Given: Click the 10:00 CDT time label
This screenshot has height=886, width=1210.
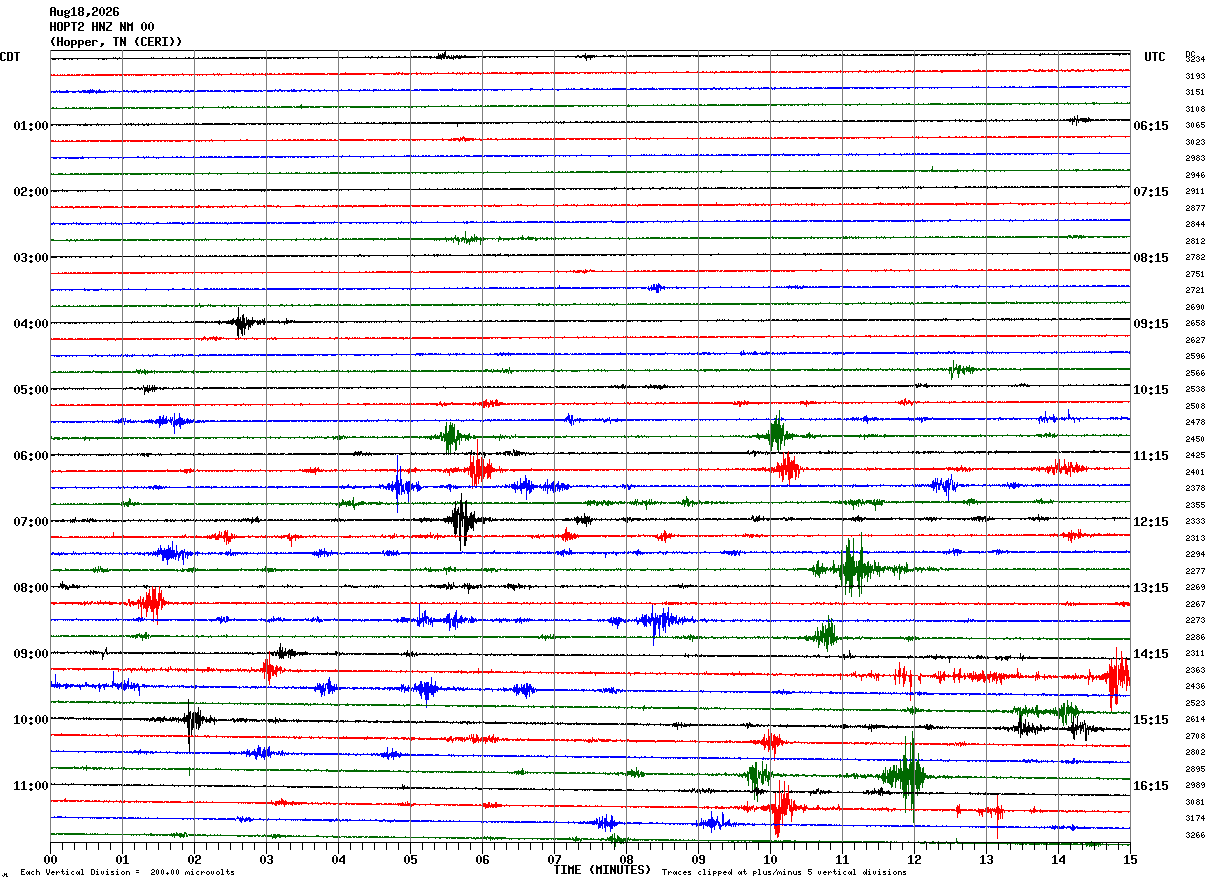Looking at the screenshot, I should (31, 720).
